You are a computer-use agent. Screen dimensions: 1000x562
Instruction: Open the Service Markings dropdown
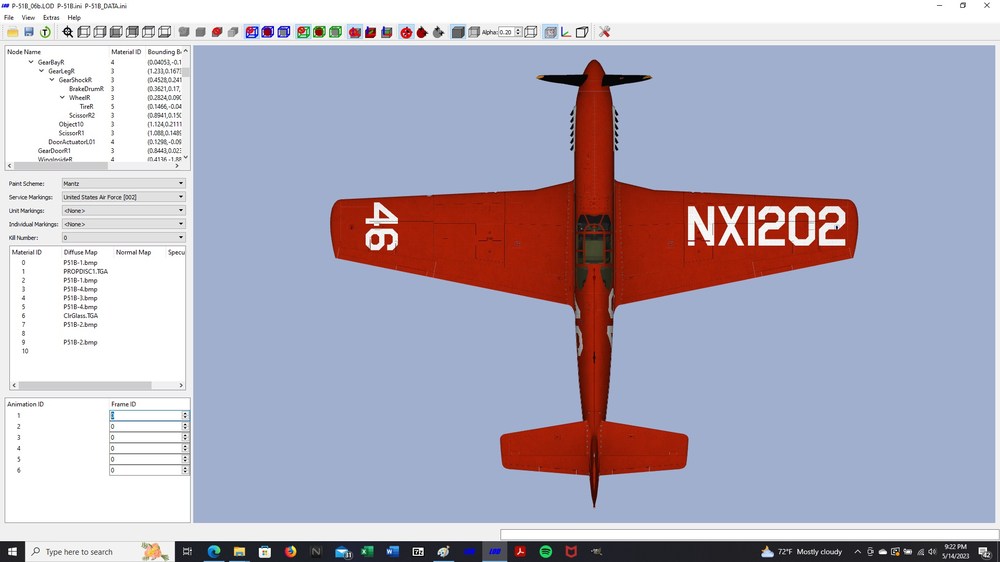pos(123,197)
